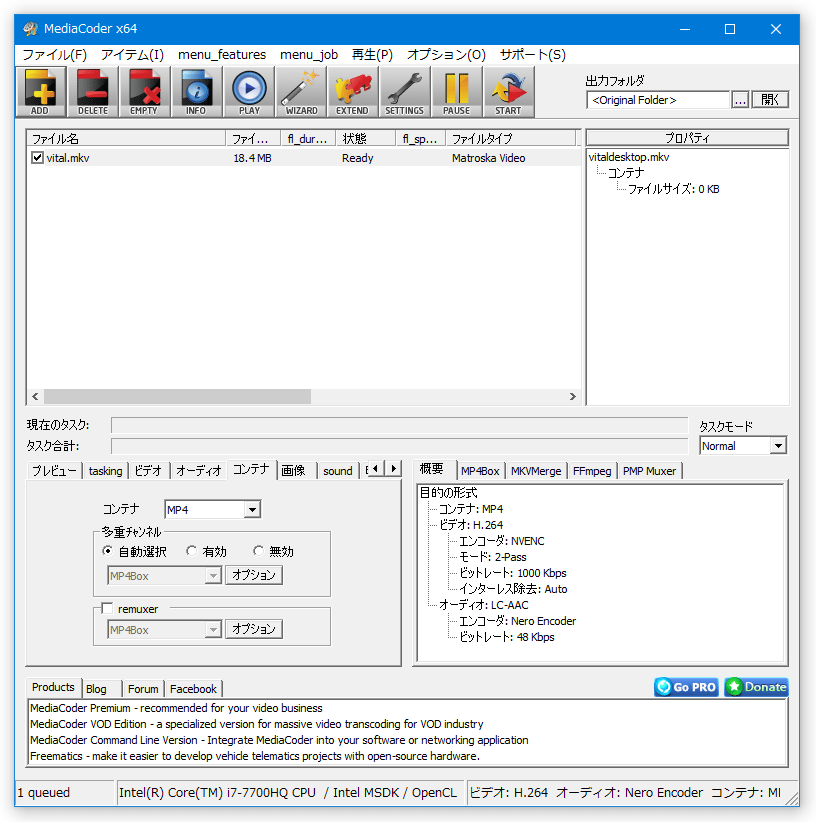Launch the WIZARD toolbar icon
This screenshot has height=822, width=816.
tap(301, 91)
